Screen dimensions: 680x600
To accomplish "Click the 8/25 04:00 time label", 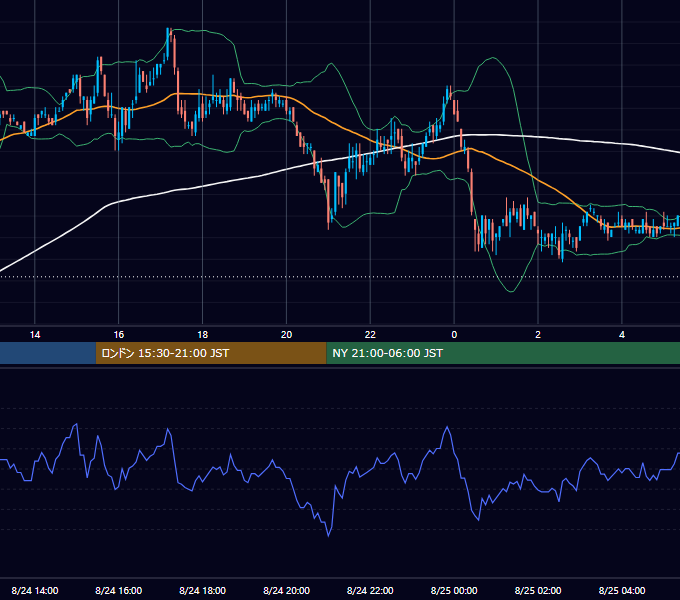I will pos(622,590).
